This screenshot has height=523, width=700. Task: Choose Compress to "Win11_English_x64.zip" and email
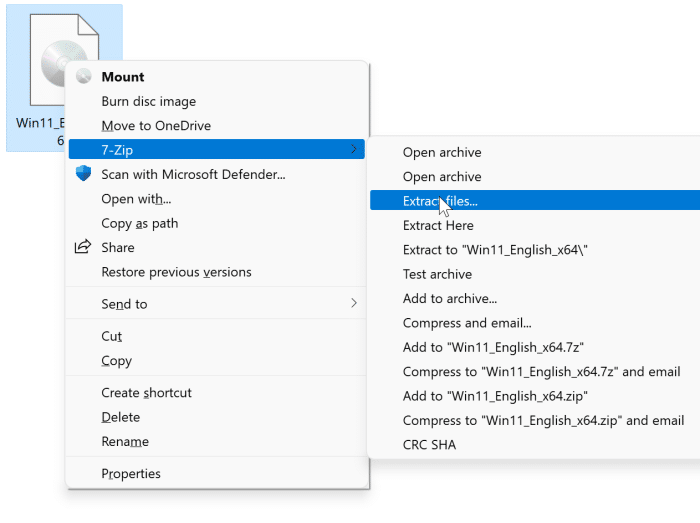[535, 420]
